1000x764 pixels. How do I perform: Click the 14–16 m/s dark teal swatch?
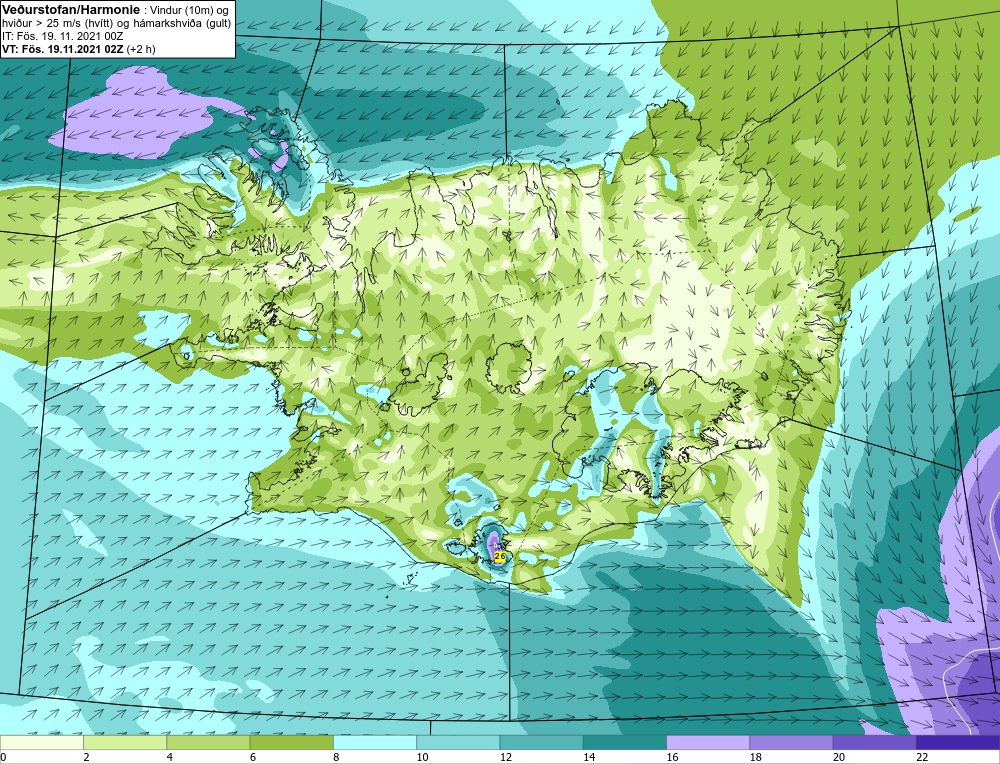pos(624,742)
